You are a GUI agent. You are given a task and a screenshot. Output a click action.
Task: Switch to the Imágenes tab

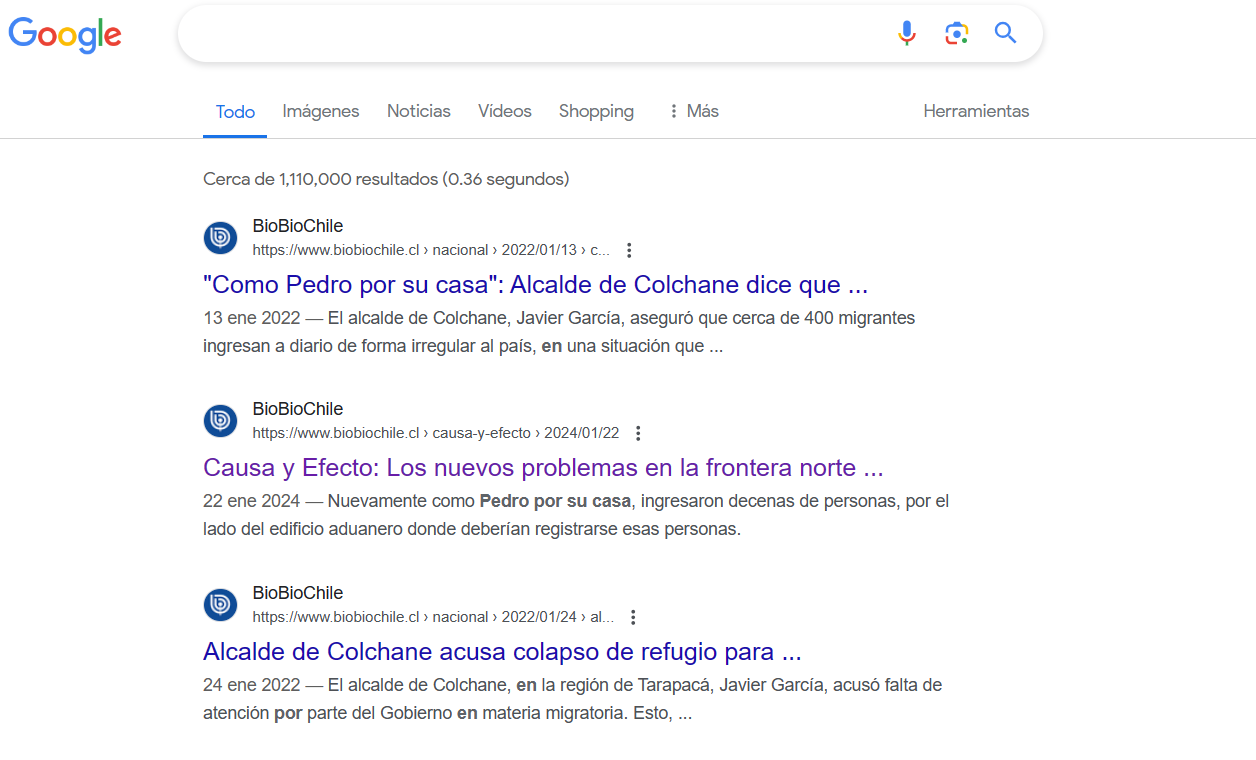(x=321, y=111)
